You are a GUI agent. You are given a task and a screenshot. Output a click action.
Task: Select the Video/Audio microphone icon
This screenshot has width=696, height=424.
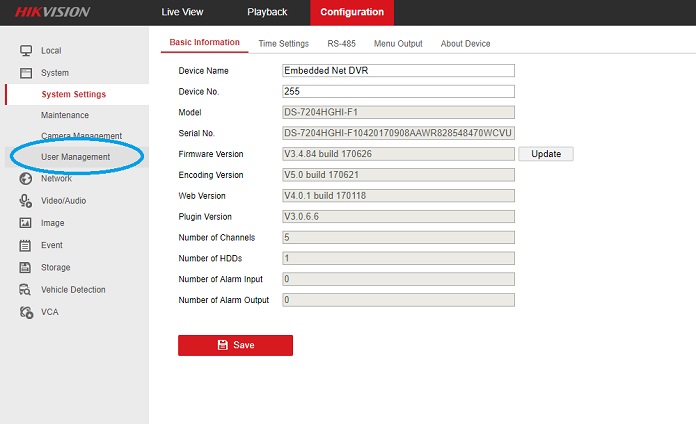pos(26,201)
